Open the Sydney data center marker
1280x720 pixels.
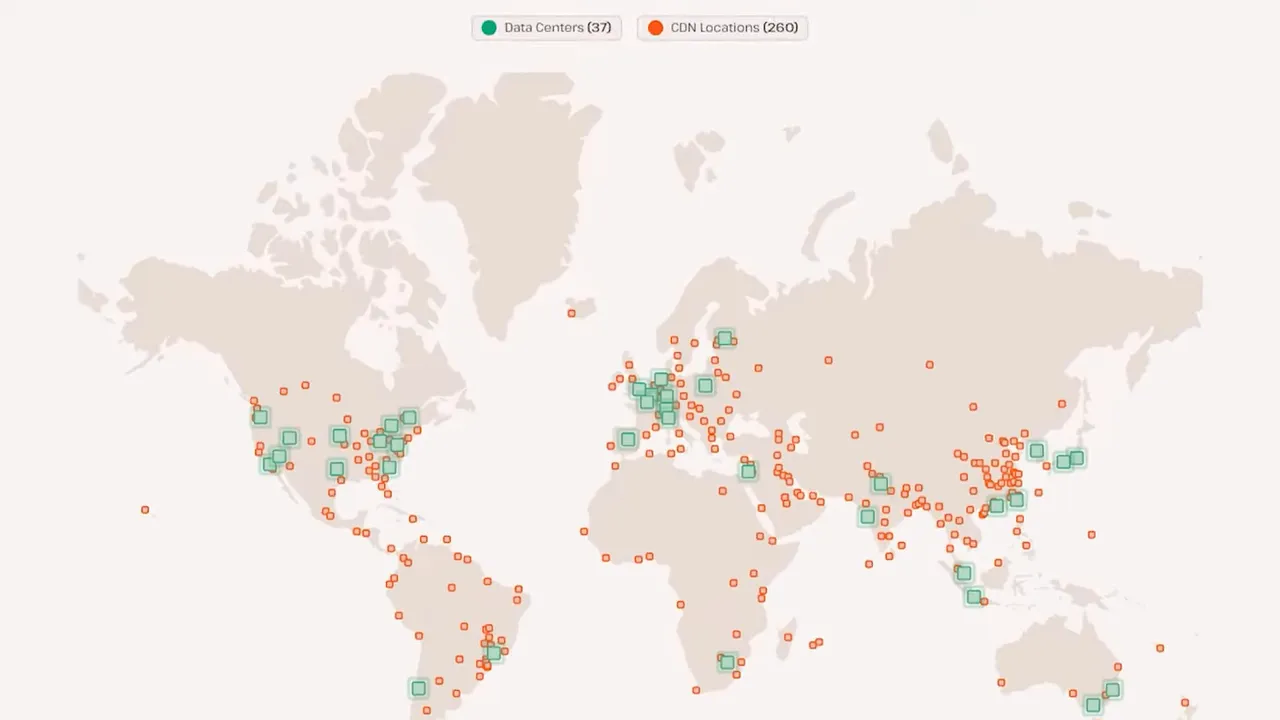(x=1113, y=690)
